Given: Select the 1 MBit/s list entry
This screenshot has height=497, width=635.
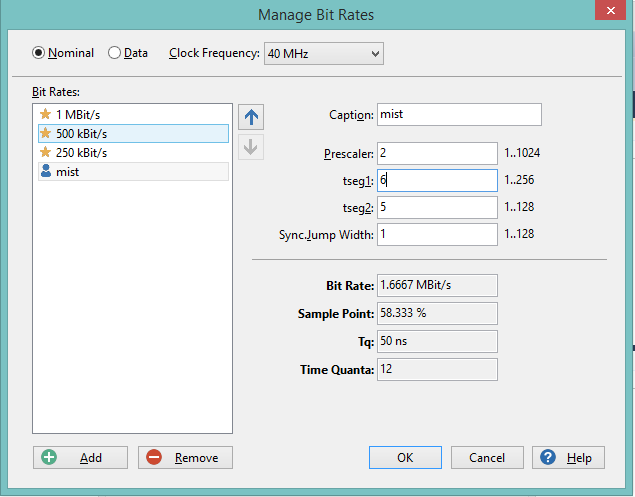Looking at the screenshot, I should [132, 114].
